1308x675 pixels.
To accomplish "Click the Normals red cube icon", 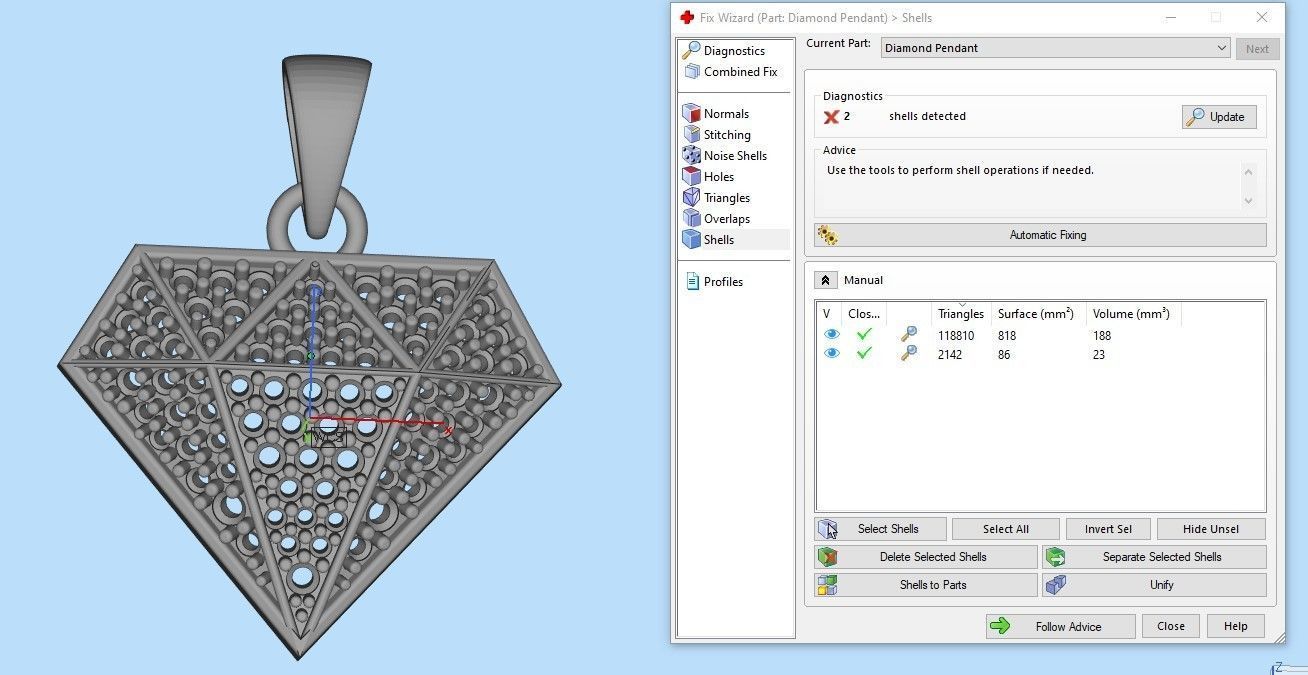I will coord(691,113).
